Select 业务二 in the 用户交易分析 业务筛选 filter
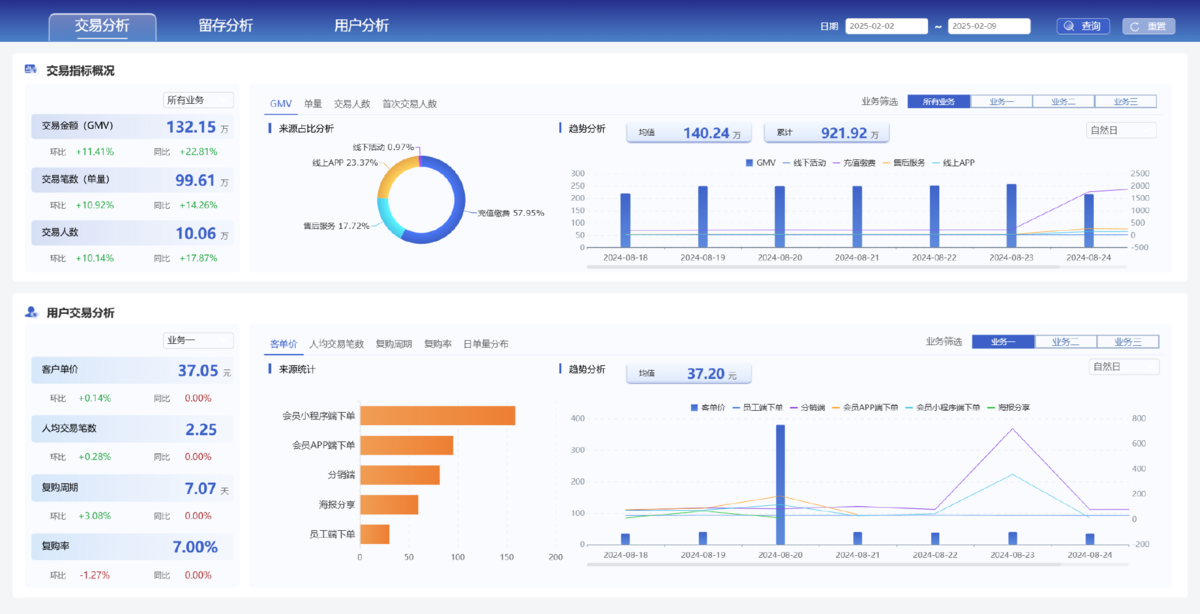The image size is (1200, 614). click(1065, 342)
